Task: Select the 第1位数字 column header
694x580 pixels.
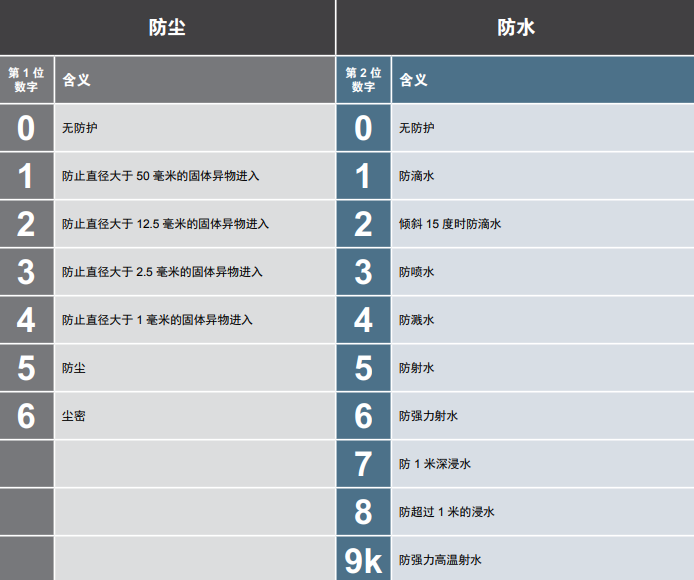Action: (26, 80)
